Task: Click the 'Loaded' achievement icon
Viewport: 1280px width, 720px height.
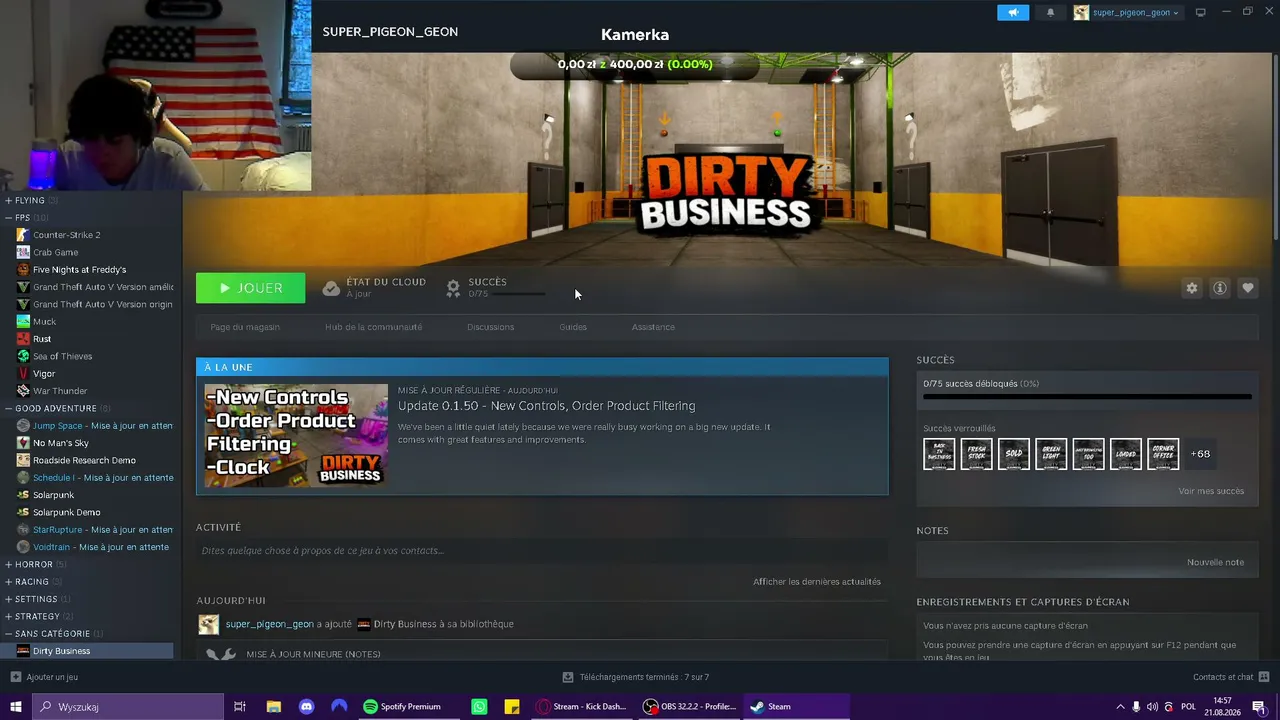Action: click(x=1126, y=454)
